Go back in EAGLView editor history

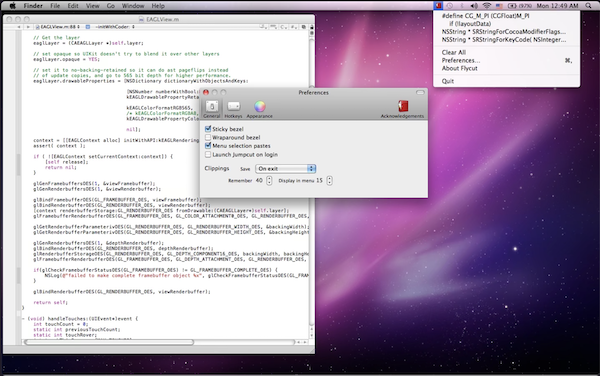coord(19,27)
